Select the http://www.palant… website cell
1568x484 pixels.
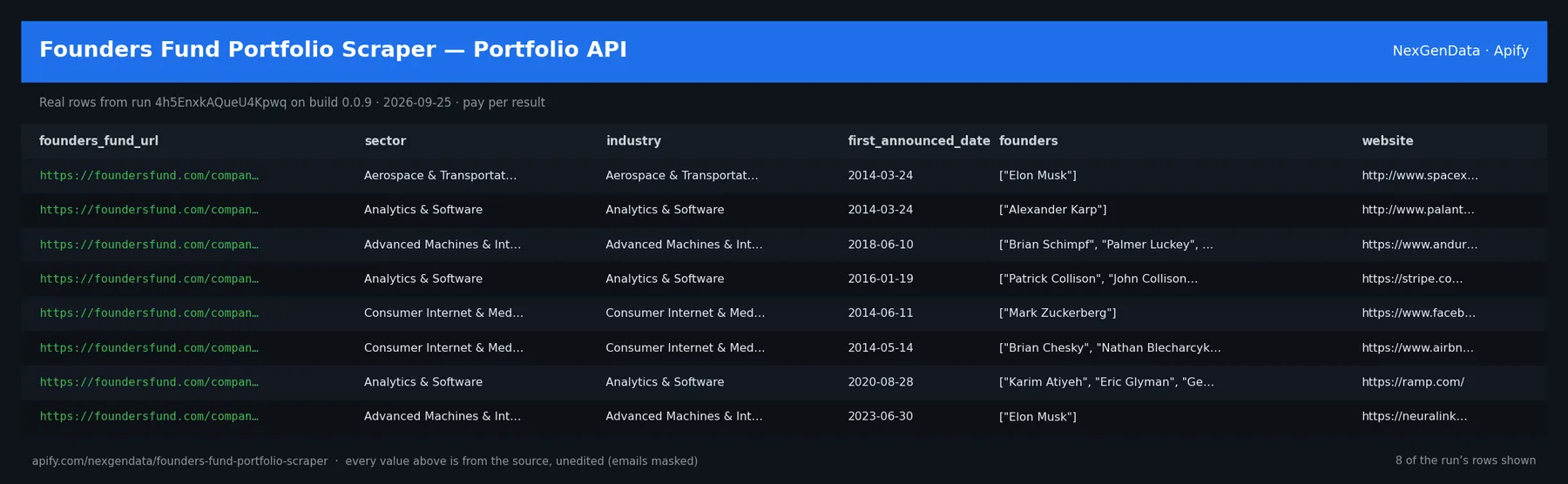[x=1418, y=210]
